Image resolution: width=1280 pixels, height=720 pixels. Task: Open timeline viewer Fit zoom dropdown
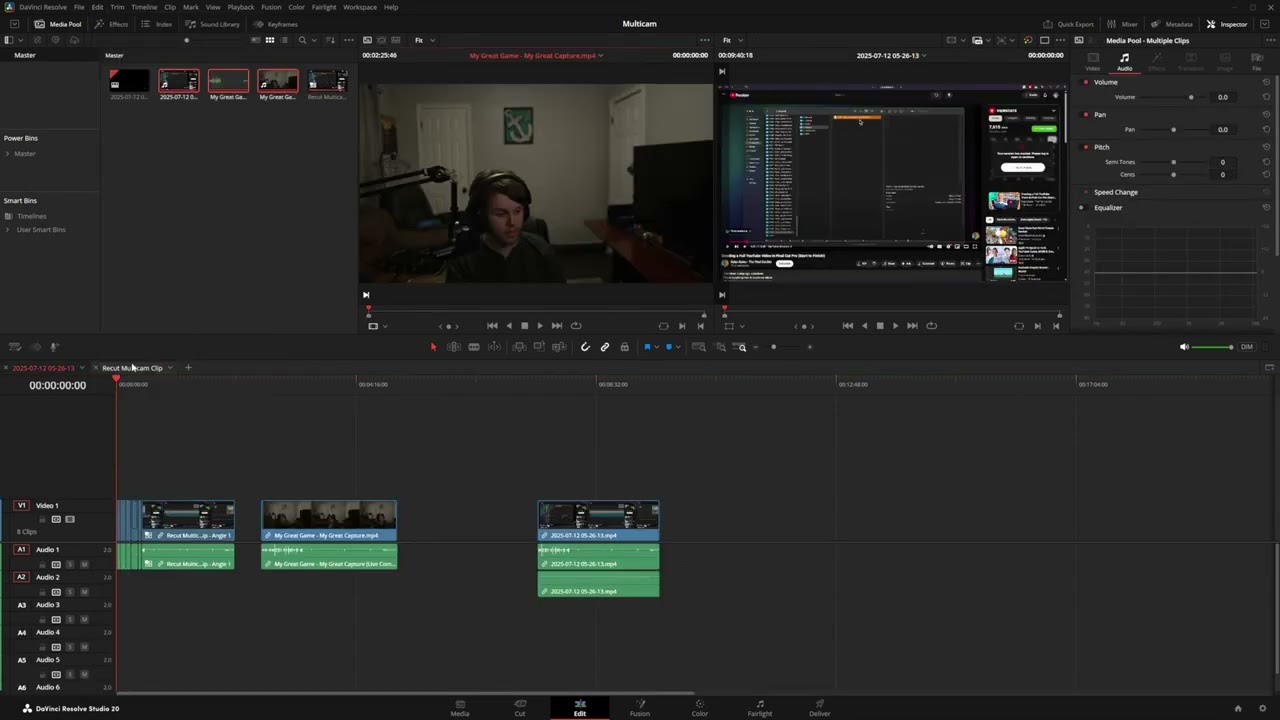point(733,40)
